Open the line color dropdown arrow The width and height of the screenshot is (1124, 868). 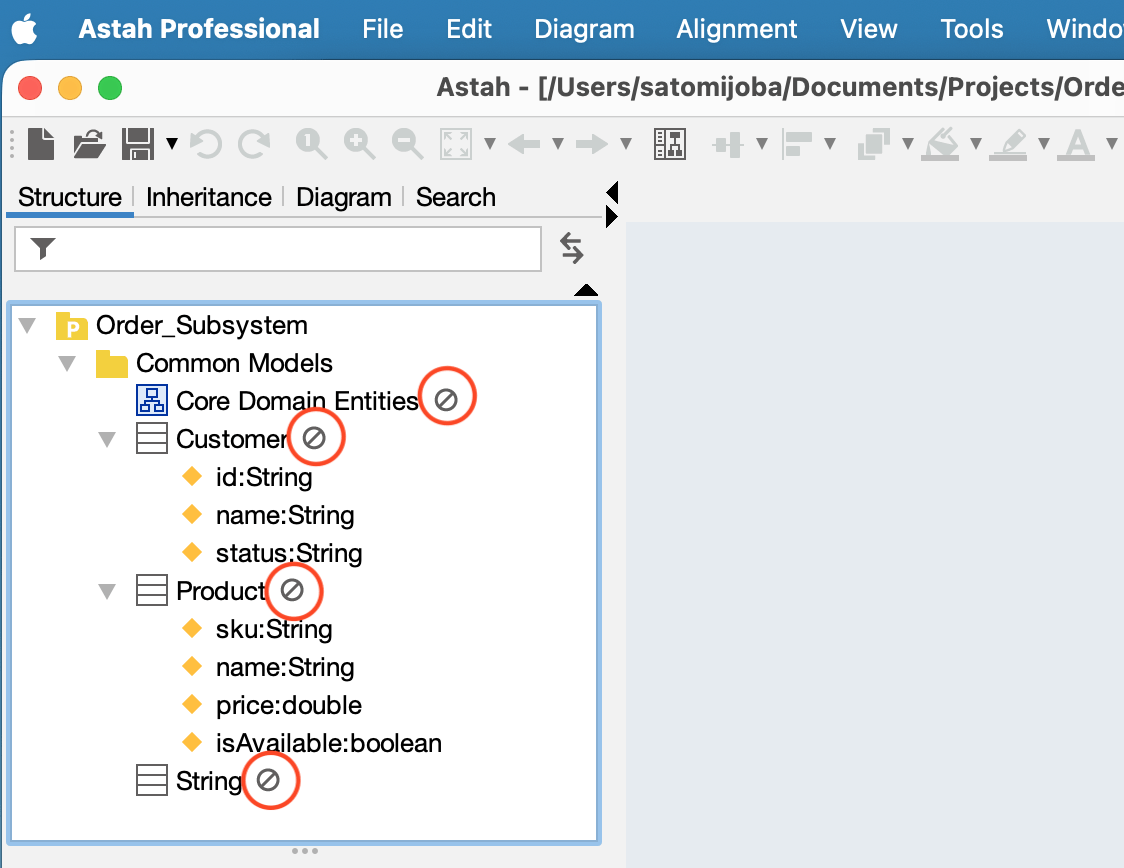click(x=1044, y=143)
